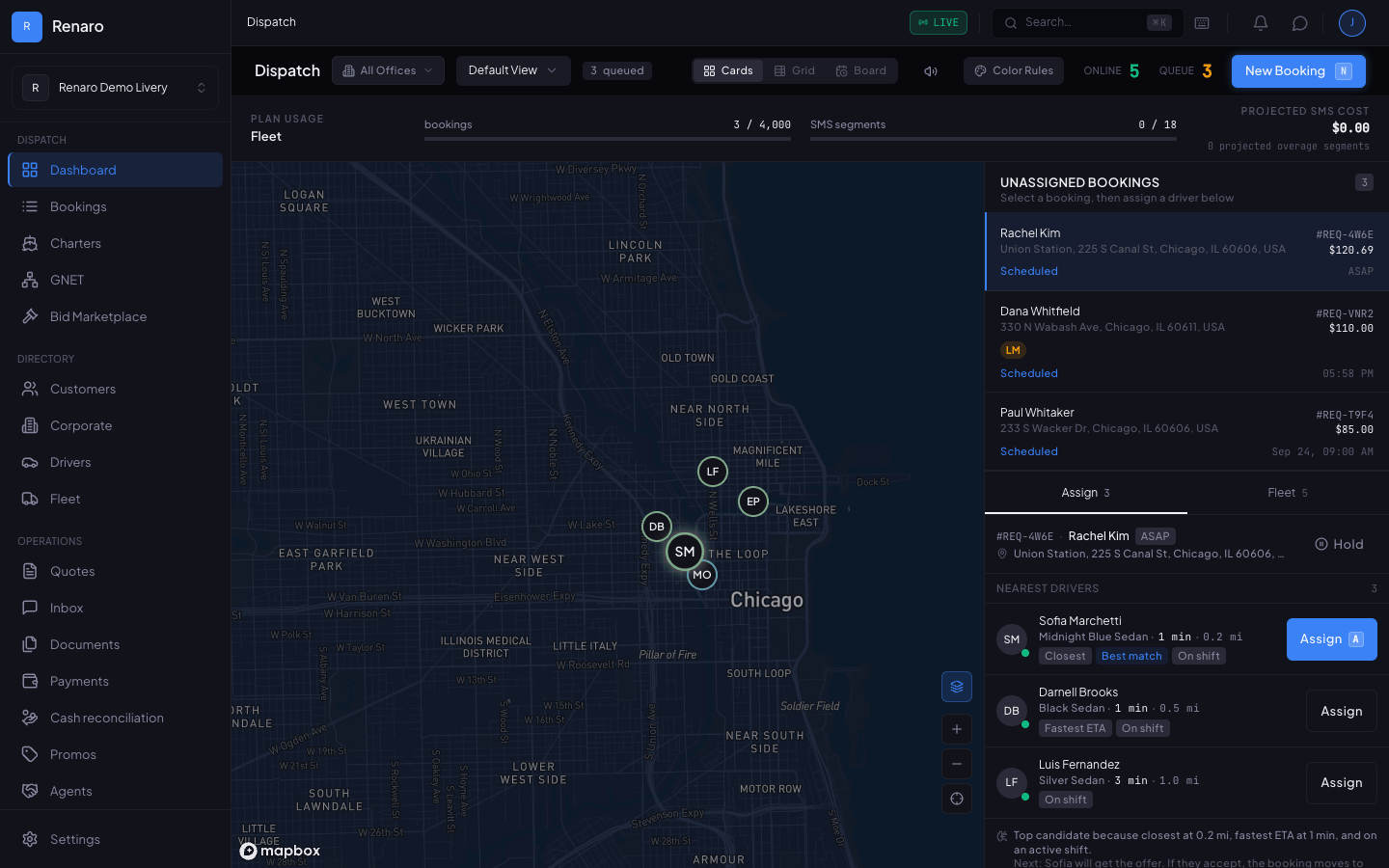Viewport: 1389px width, 868px height.
Task: Zoom in on the map
Action: (957, 729)
